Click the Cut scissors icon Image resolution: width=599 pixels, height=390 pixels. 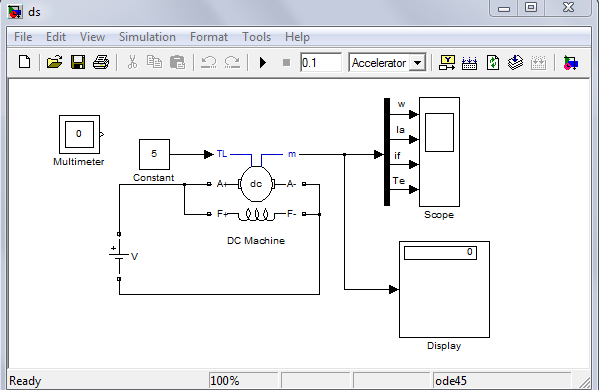coord(132,62)
